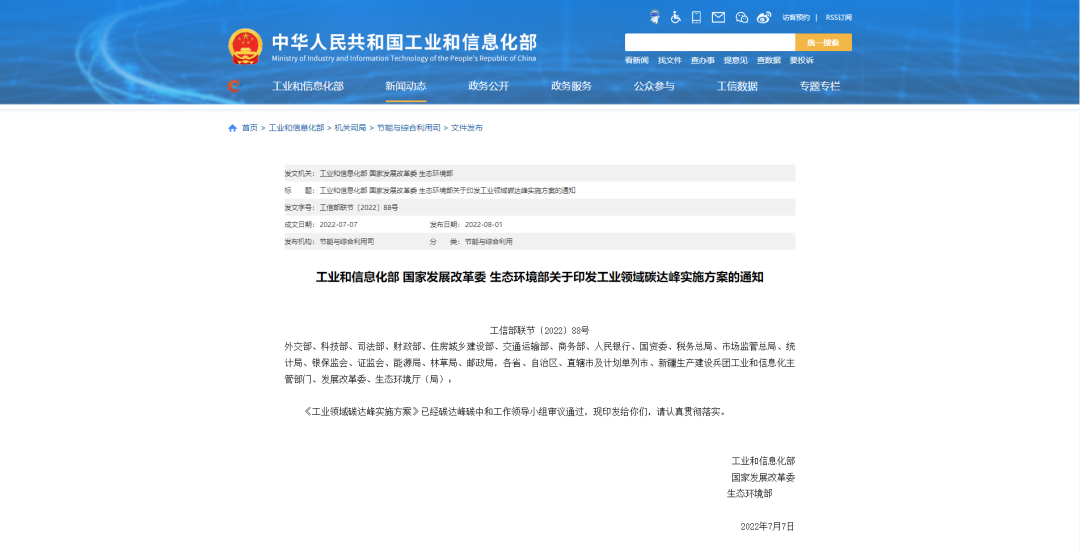Open 机关司局 breadcrumb link
The image size is (1080, 550).
pyautogui.click(x=351, y=128)
